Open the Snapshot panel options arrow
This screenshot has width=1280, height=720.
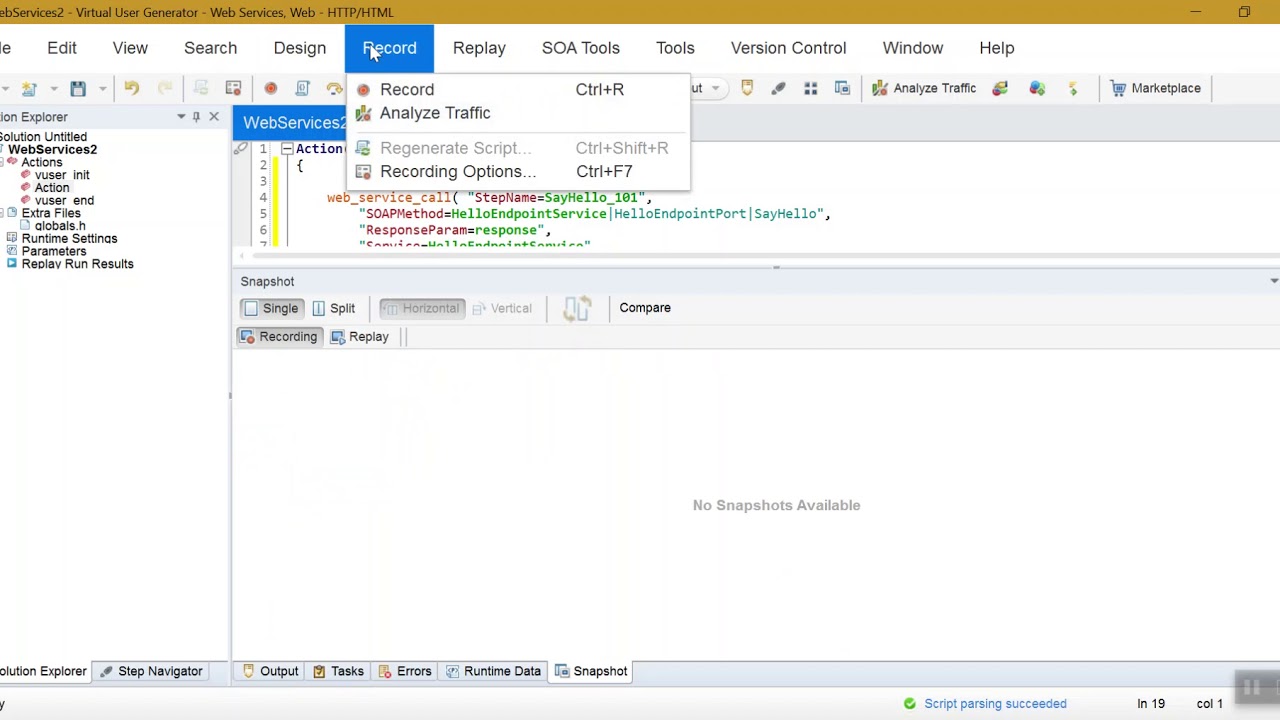pyautogui.click(x=1274, y=281)
